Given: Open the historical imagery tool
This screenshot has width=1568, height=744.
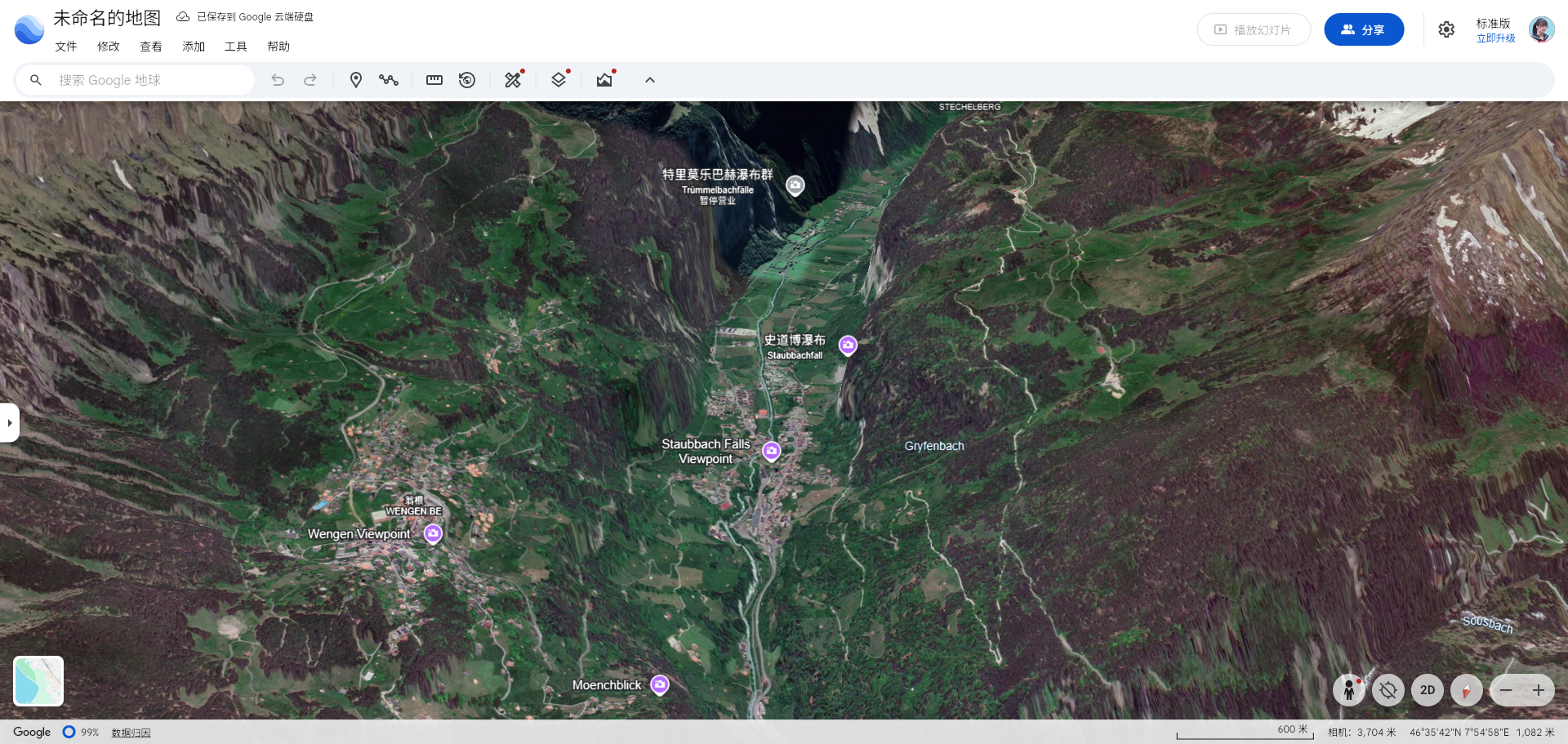Looking at the screenshot, I should pyautogui.click(x=467, y=80).
